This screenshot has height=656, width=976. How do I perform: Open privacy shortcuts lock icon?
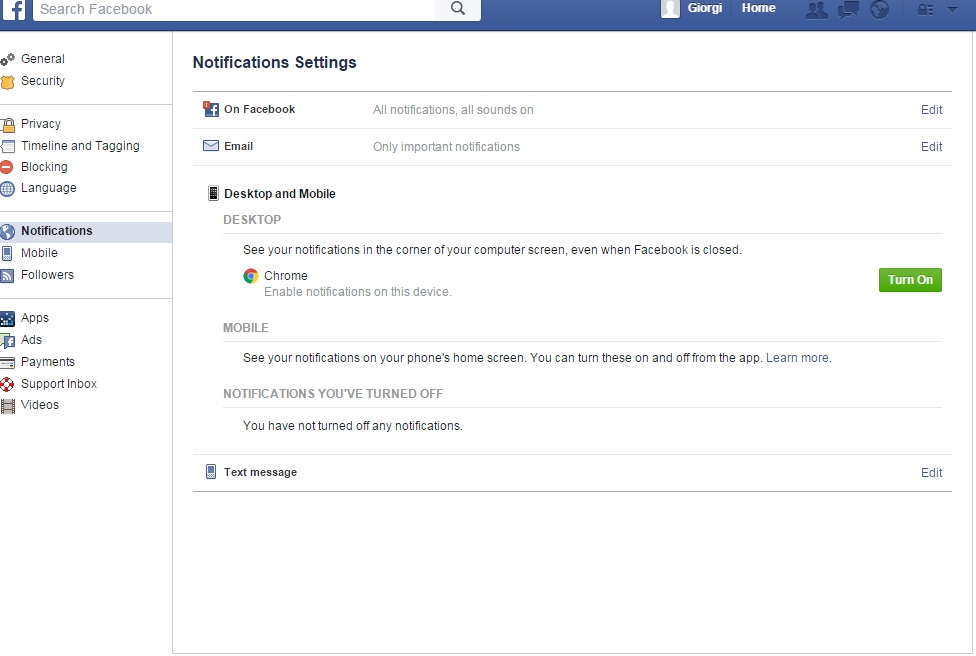click(925, 10)
